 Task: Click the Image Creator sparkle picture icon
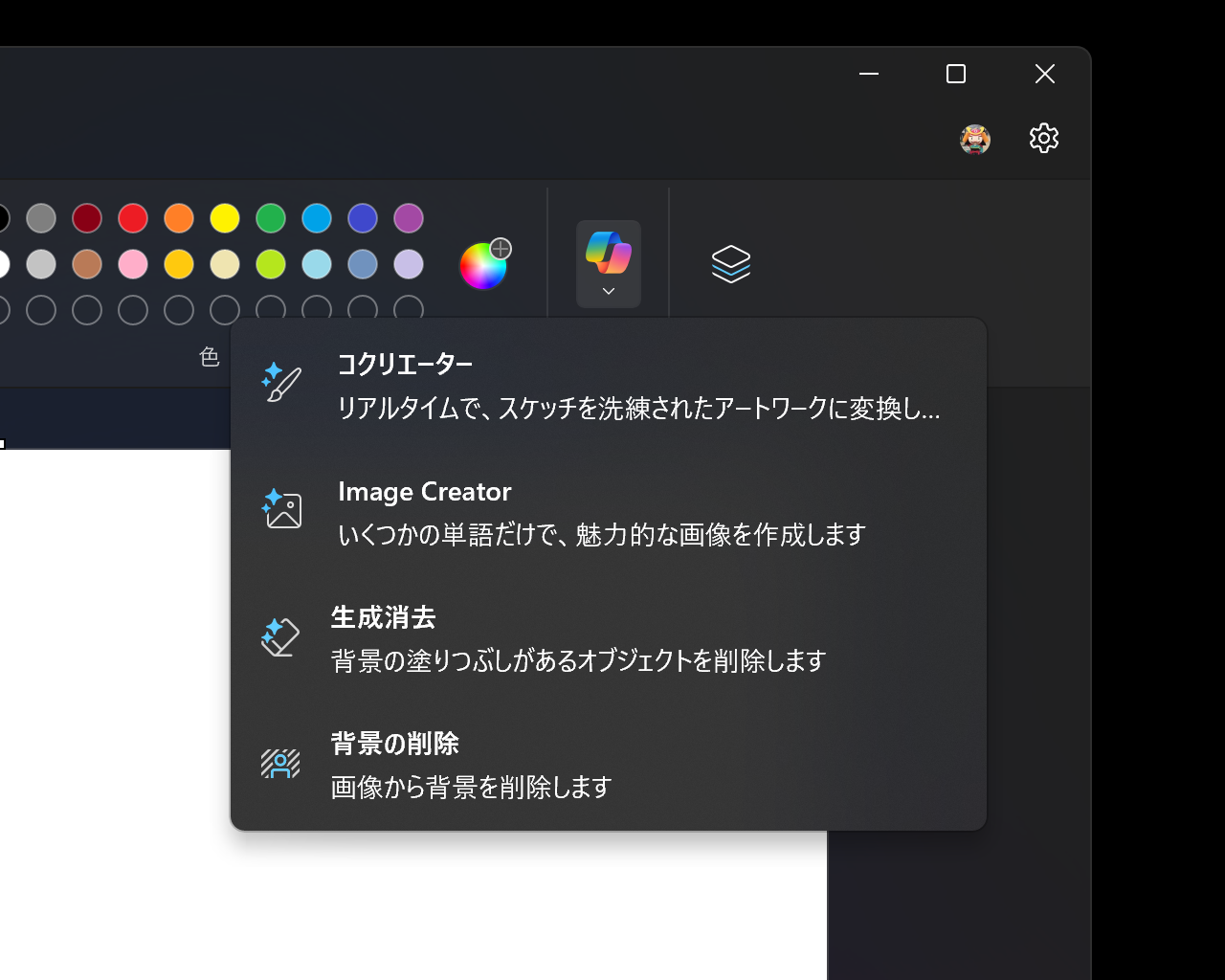click(279, 508)
